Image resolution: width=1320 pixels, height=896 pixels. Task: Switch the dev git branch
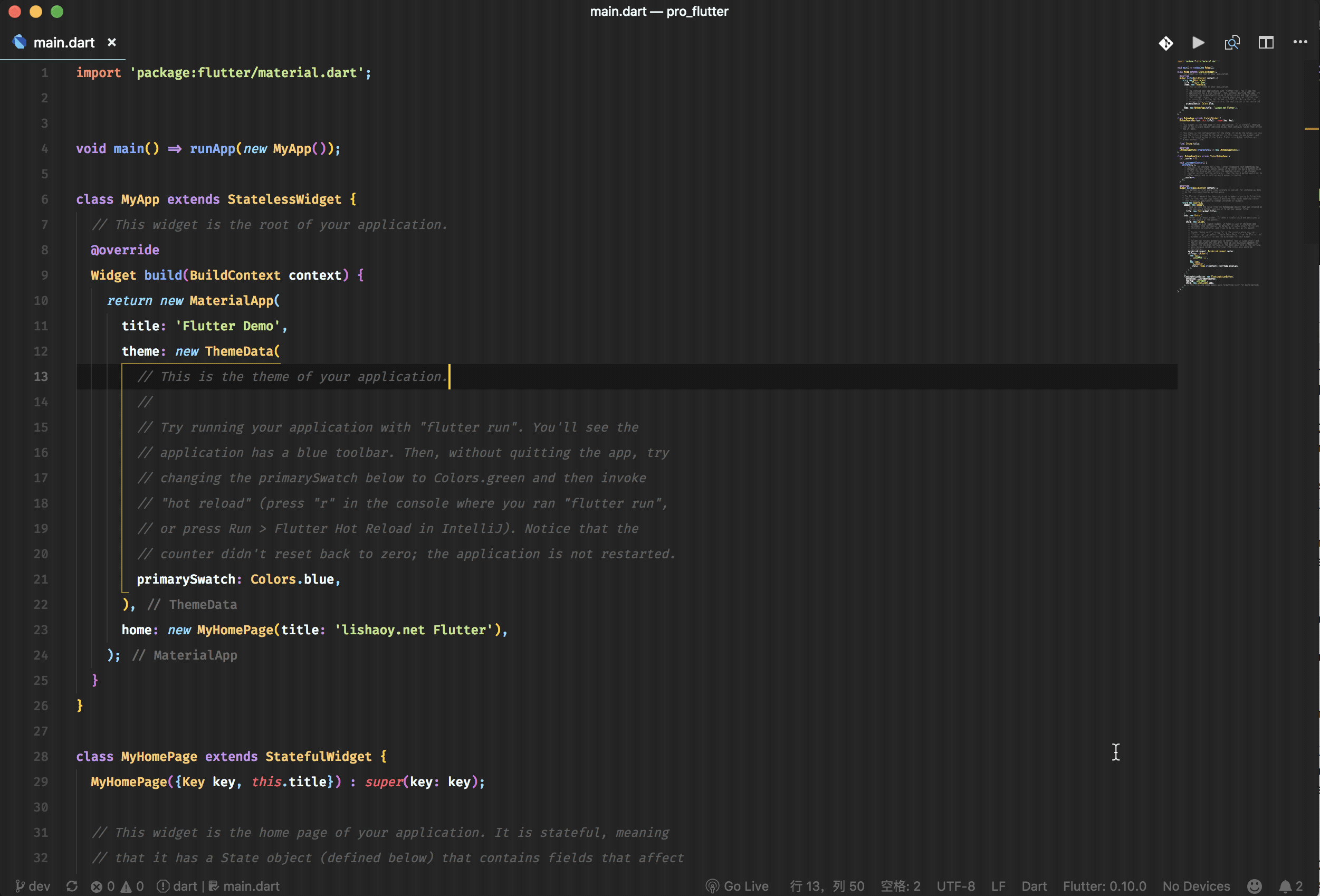[33, 886]
